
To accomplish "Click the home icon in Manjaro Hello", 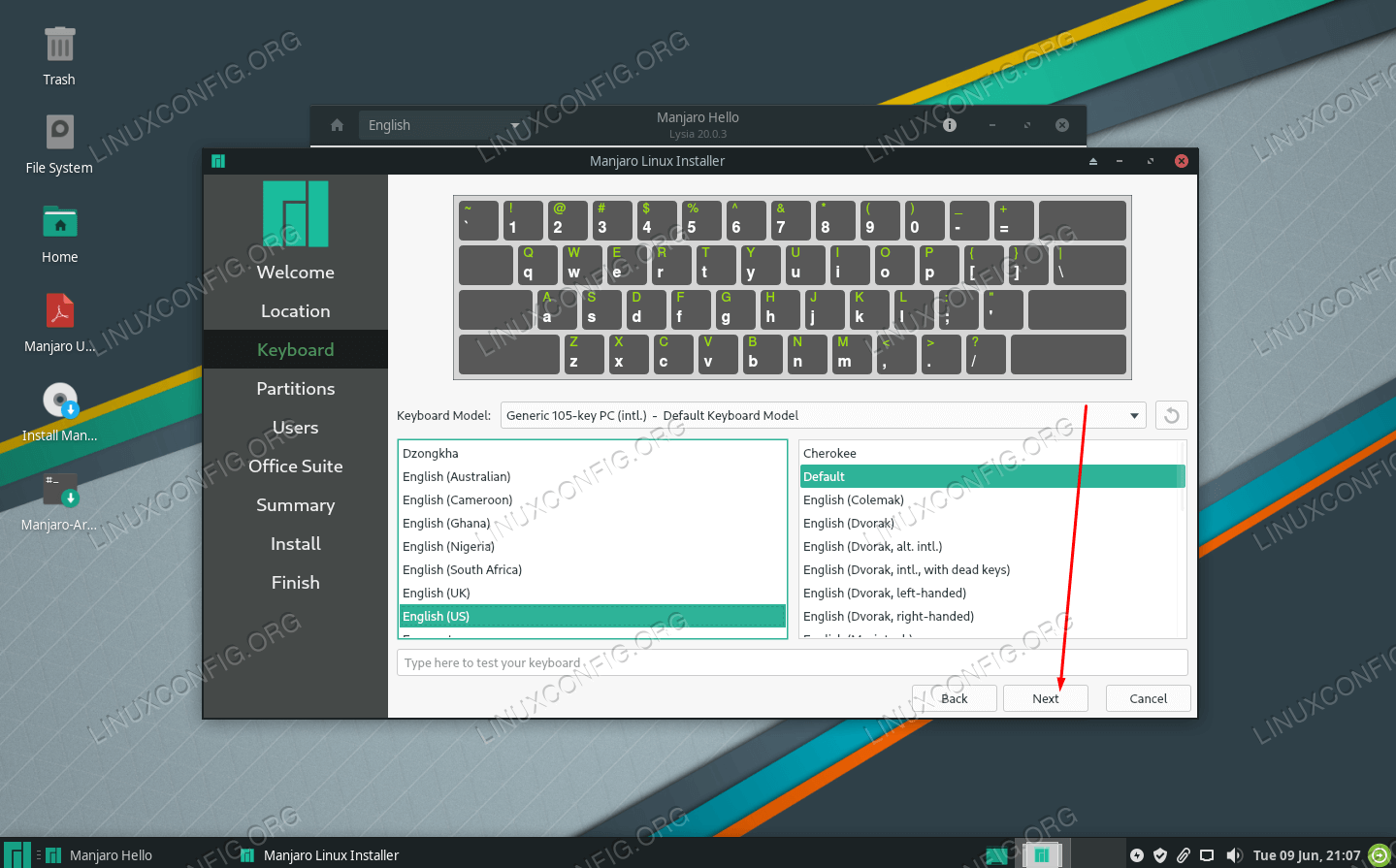I will (337, 125).
